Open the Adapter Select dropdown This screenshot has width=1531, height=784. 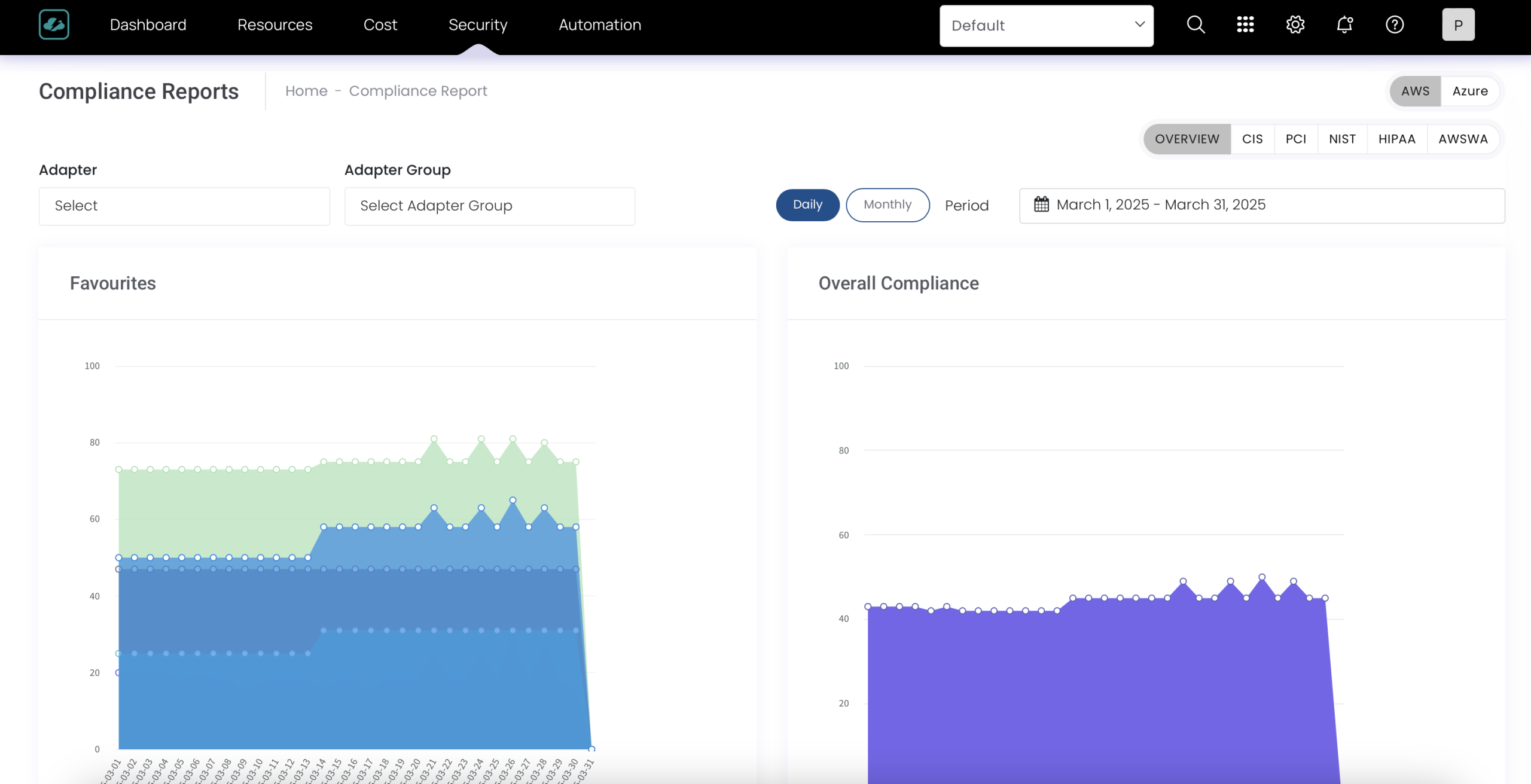click(x=184, y=206)
